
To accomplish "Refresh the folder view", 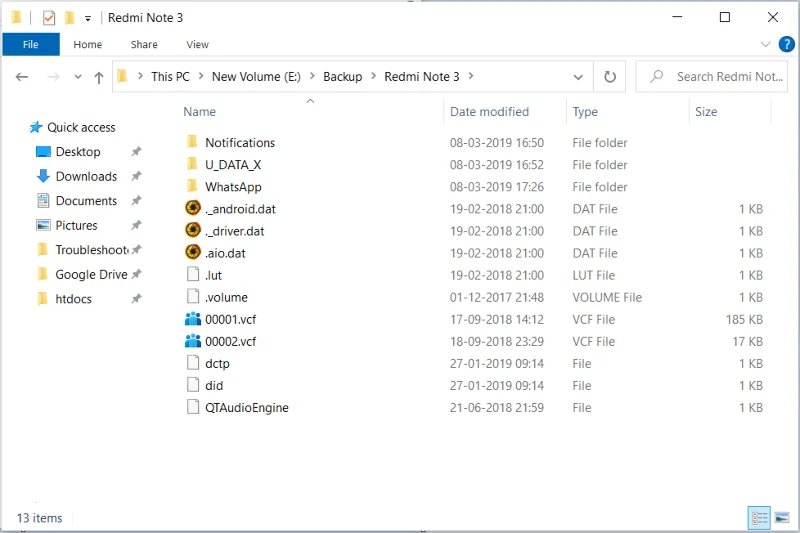I will [x=610, y=77].
